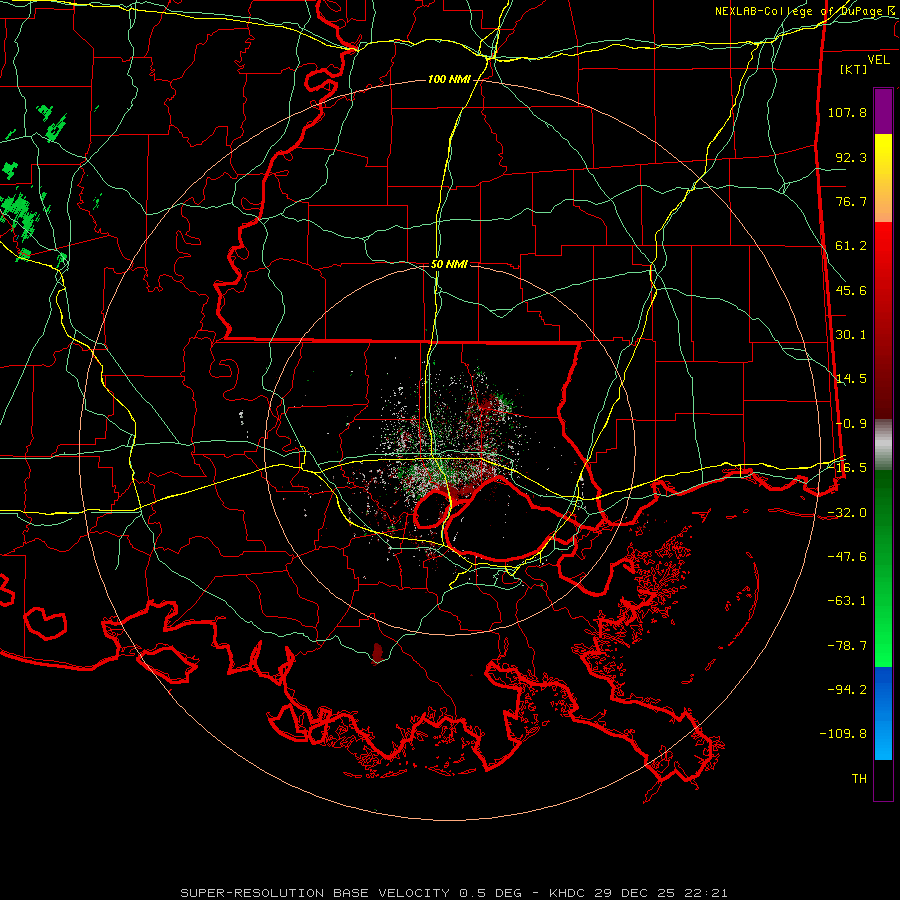The image size is (900, 900).
Task: Click the -32.0 velocity scale value
Action: (847, 513)
